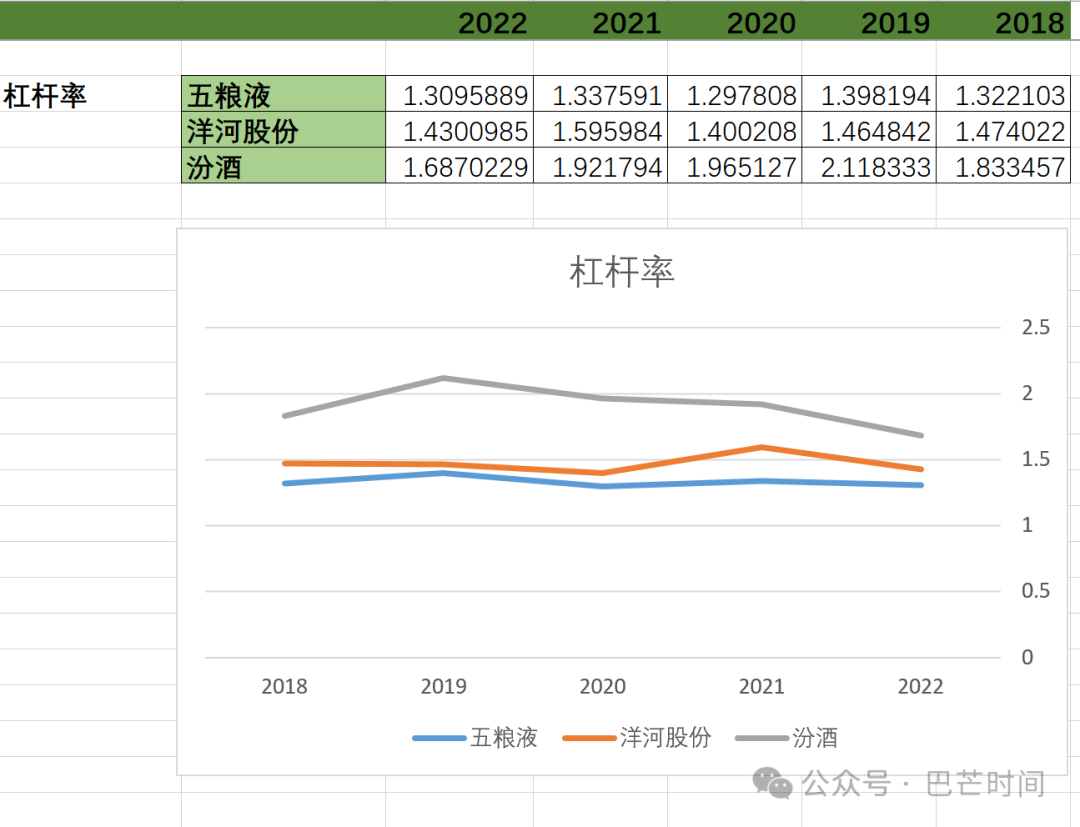Screen dimensions: 1080x827
Task: Click cell value 2.118333
Action: click(x=869, y=167)
